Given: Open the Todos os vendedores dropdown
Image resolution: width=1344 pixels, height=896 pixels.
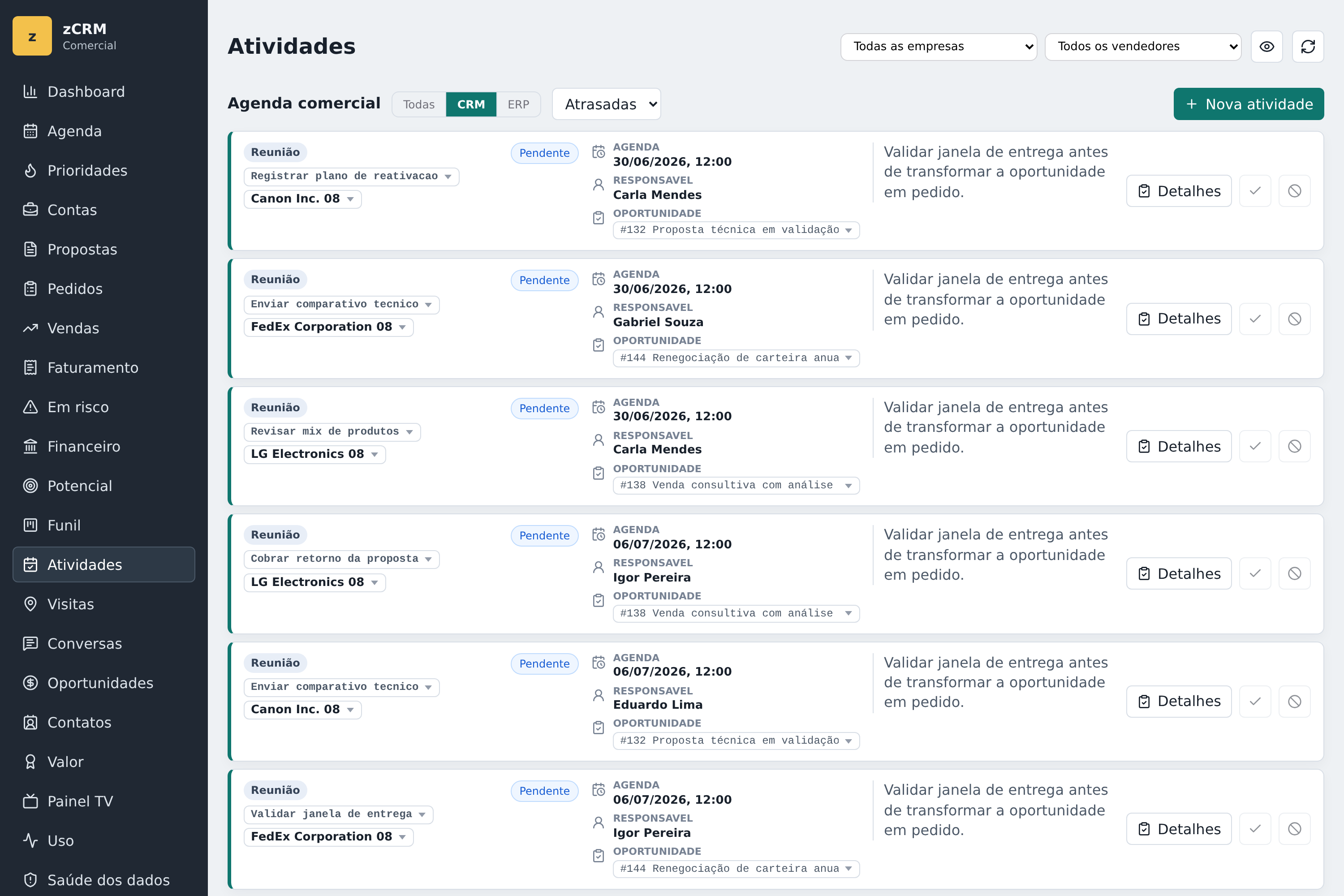Looking at the screenshot, I should (x=1143, y=46).
